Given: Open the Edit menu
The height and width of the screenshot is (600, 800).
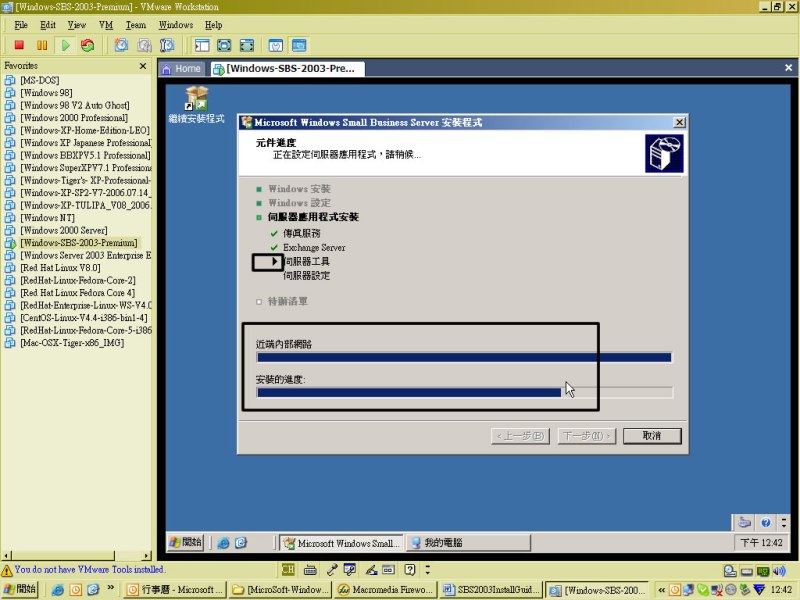Looking at the screenshot, I should [48, 25].
